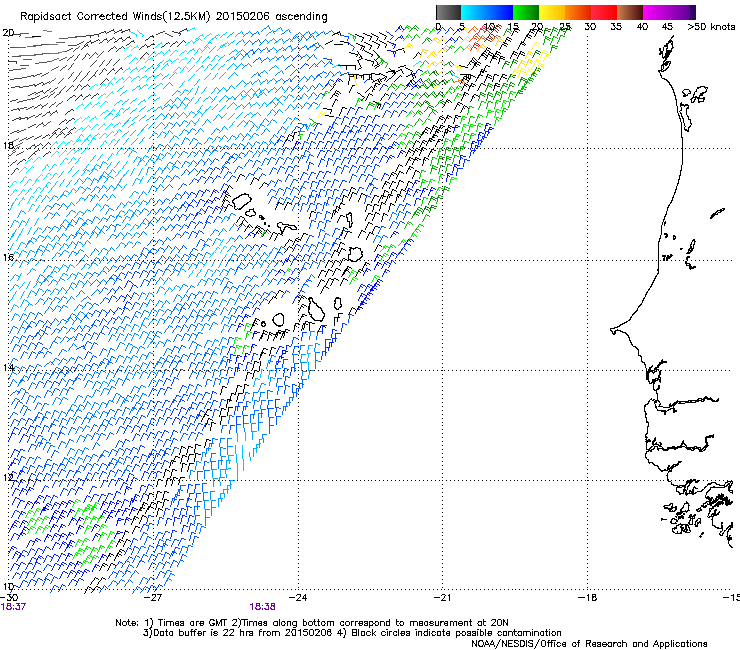Click the note 'Data buffer is 22 hrs from 20150206'

242,633
